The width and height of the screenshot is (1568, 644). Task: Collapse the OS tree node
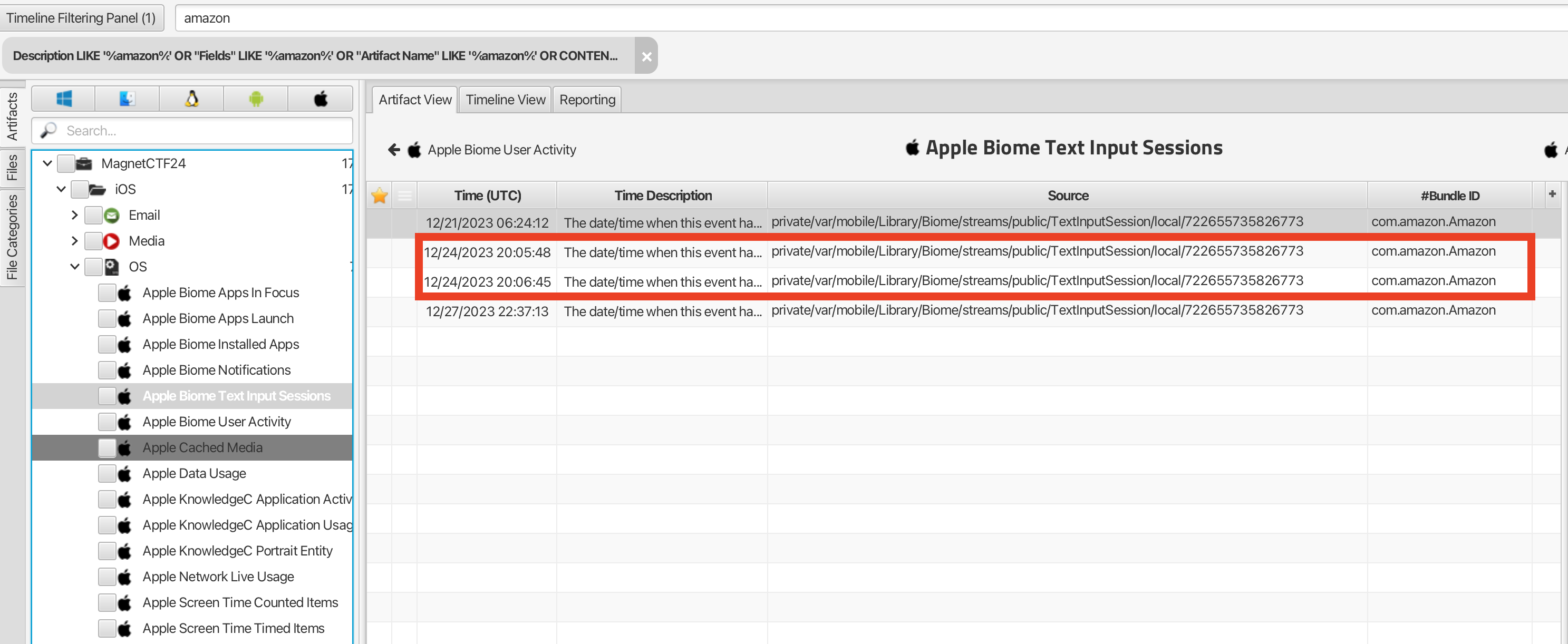74,267
